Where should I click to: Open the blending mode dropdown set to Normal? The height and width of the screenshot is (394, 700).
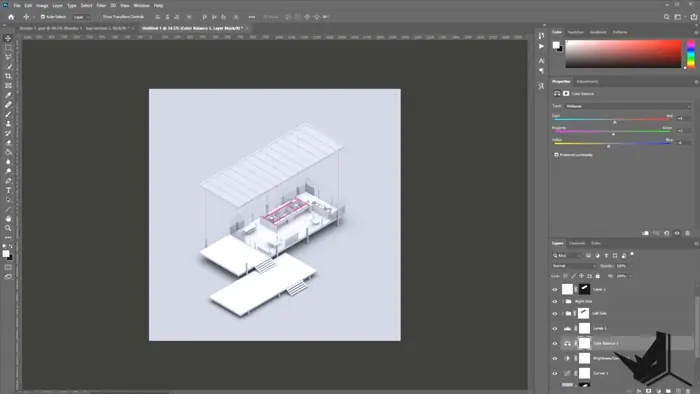click(x=574, y=266)
